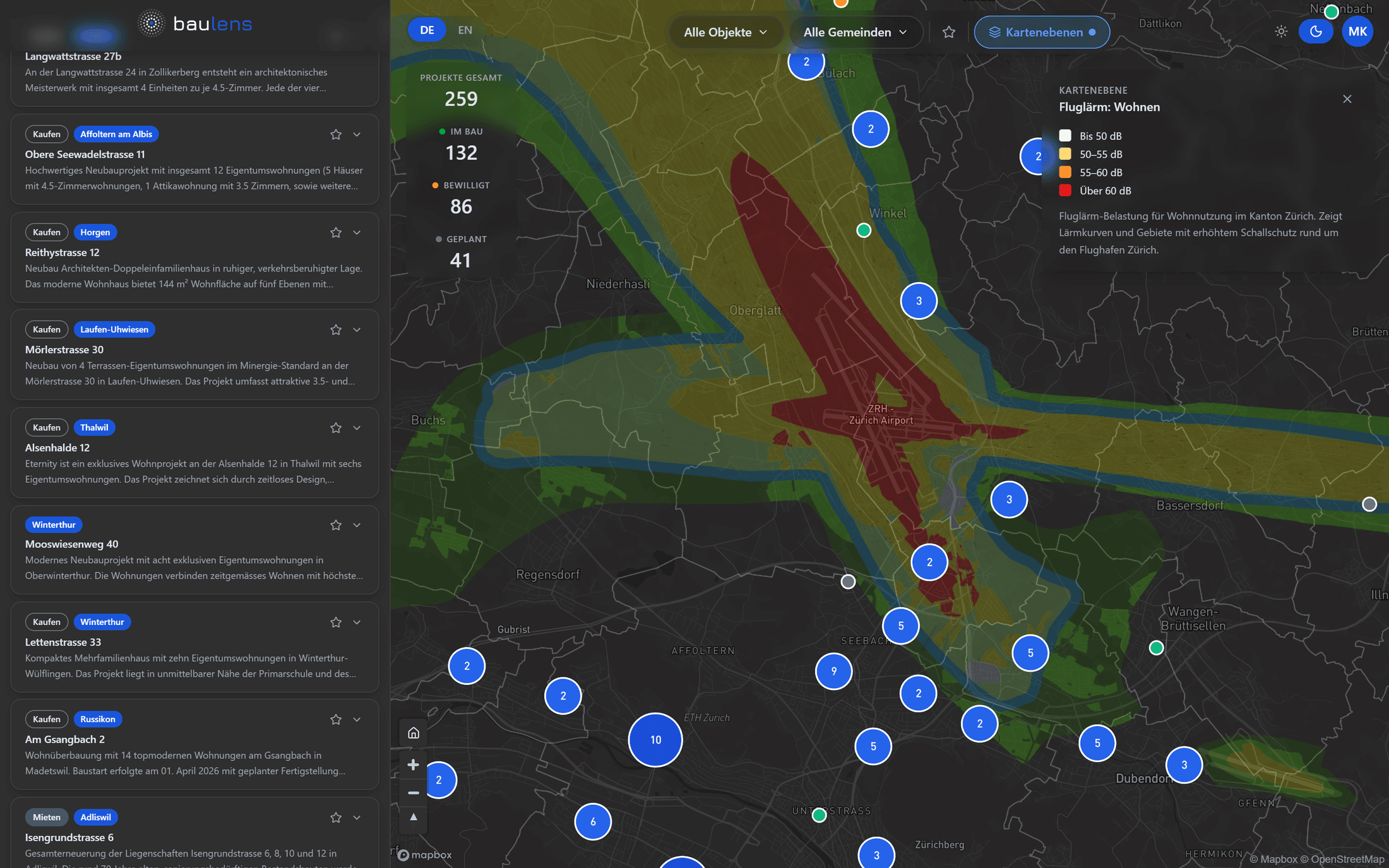
Task: Open the Alle Gemeinden dropdown
Action: coord(855,32)
